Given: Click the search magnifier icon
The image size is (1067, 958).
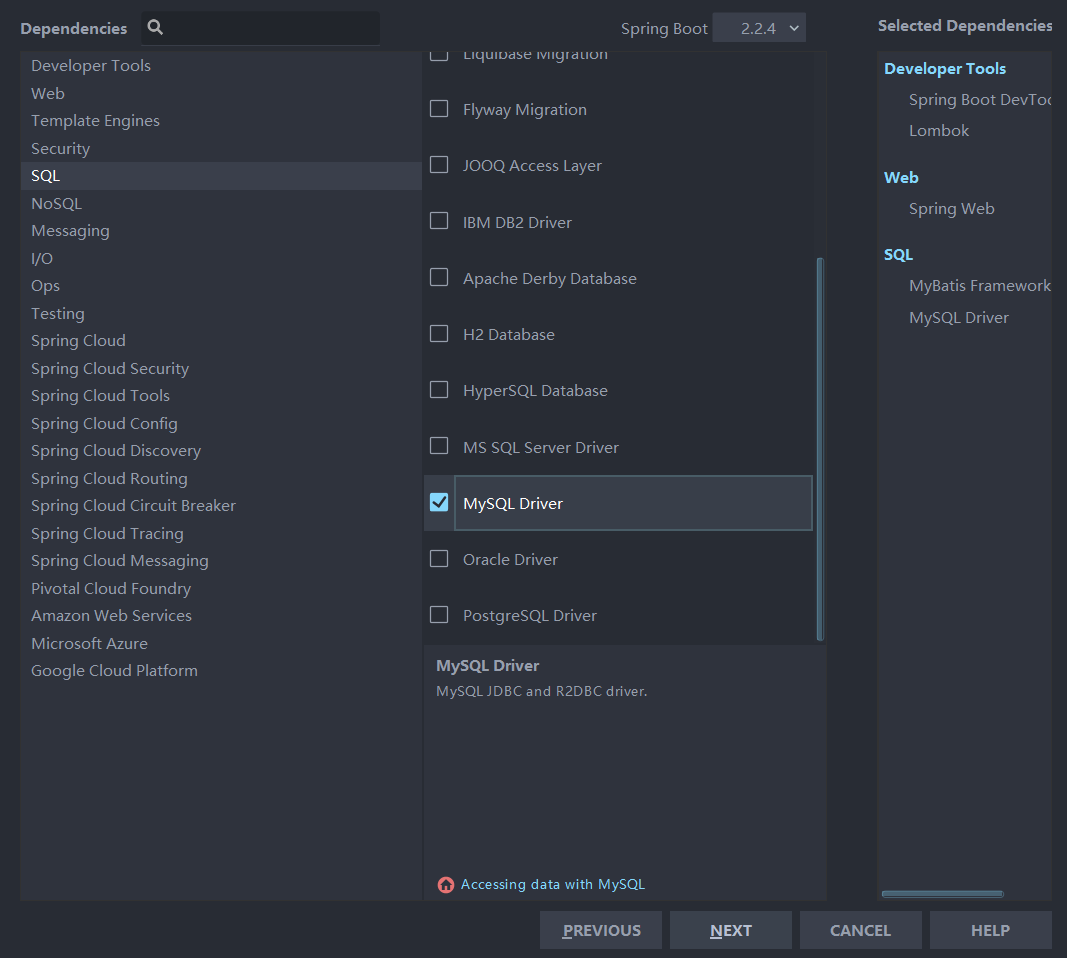Looking at the screenshot, I should [x=155, y=27].
